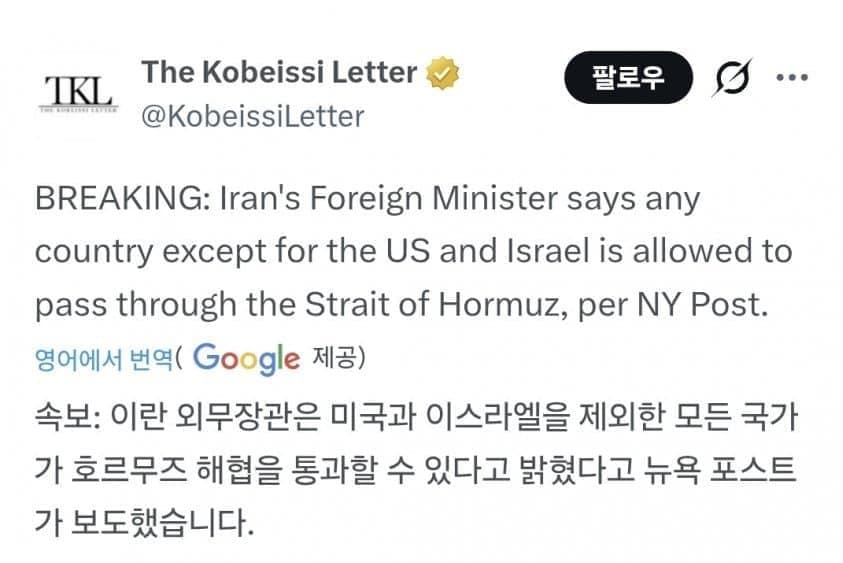Screen dimensions: 843x563
Task: Open the three-dot more options menu
Action: click(x=792, y=78)
